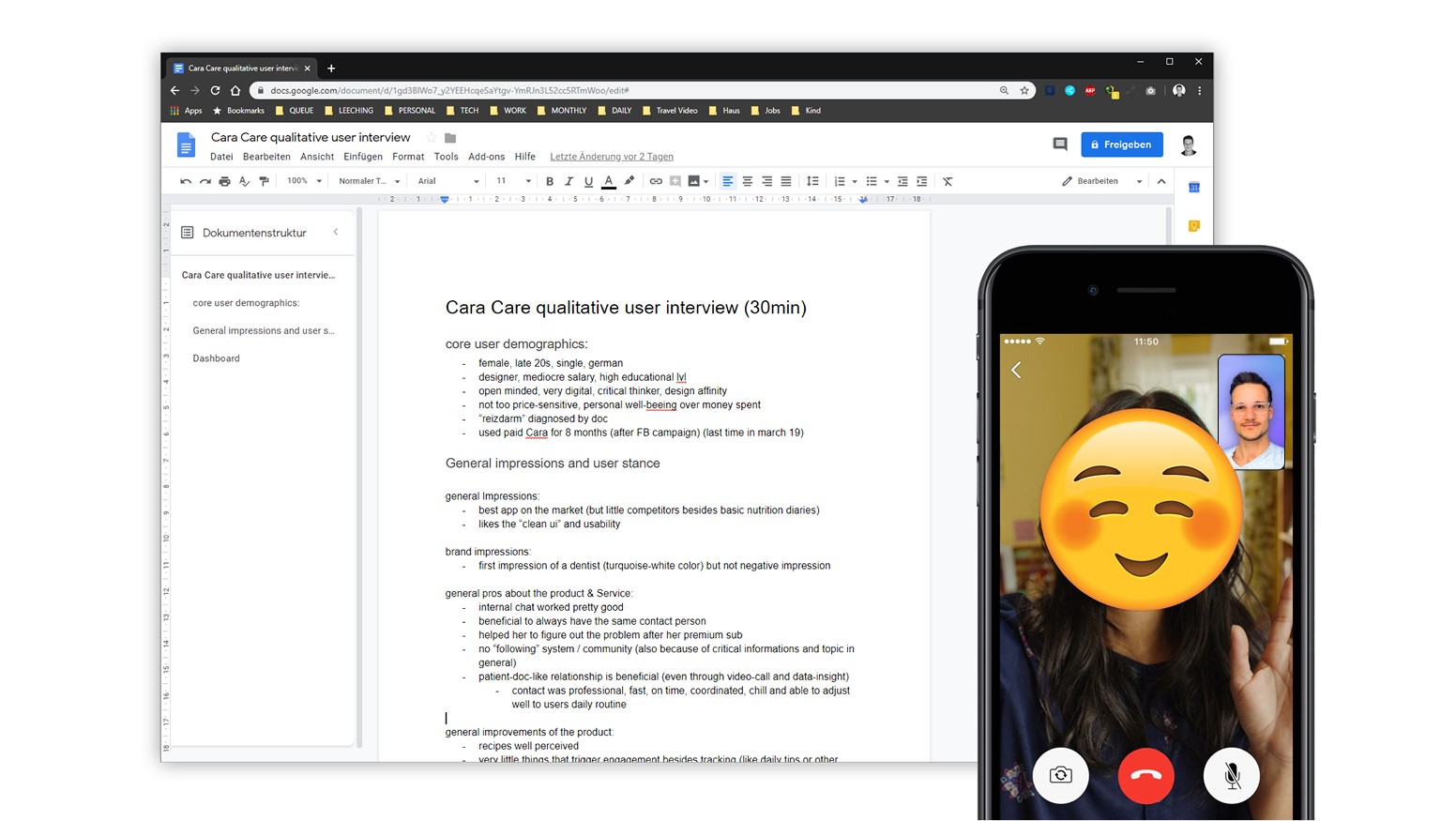Viewport: 1456px width, 821px height.
Task: Toggle italic formatting
Action: pos(569,181)
